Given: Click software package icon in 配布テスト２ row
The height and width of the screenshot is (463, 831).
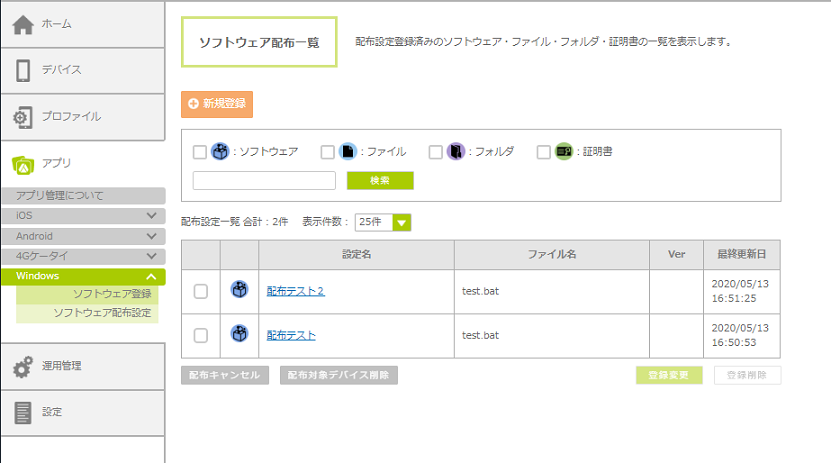Looking at the screenshot, I should coord(239,290).
